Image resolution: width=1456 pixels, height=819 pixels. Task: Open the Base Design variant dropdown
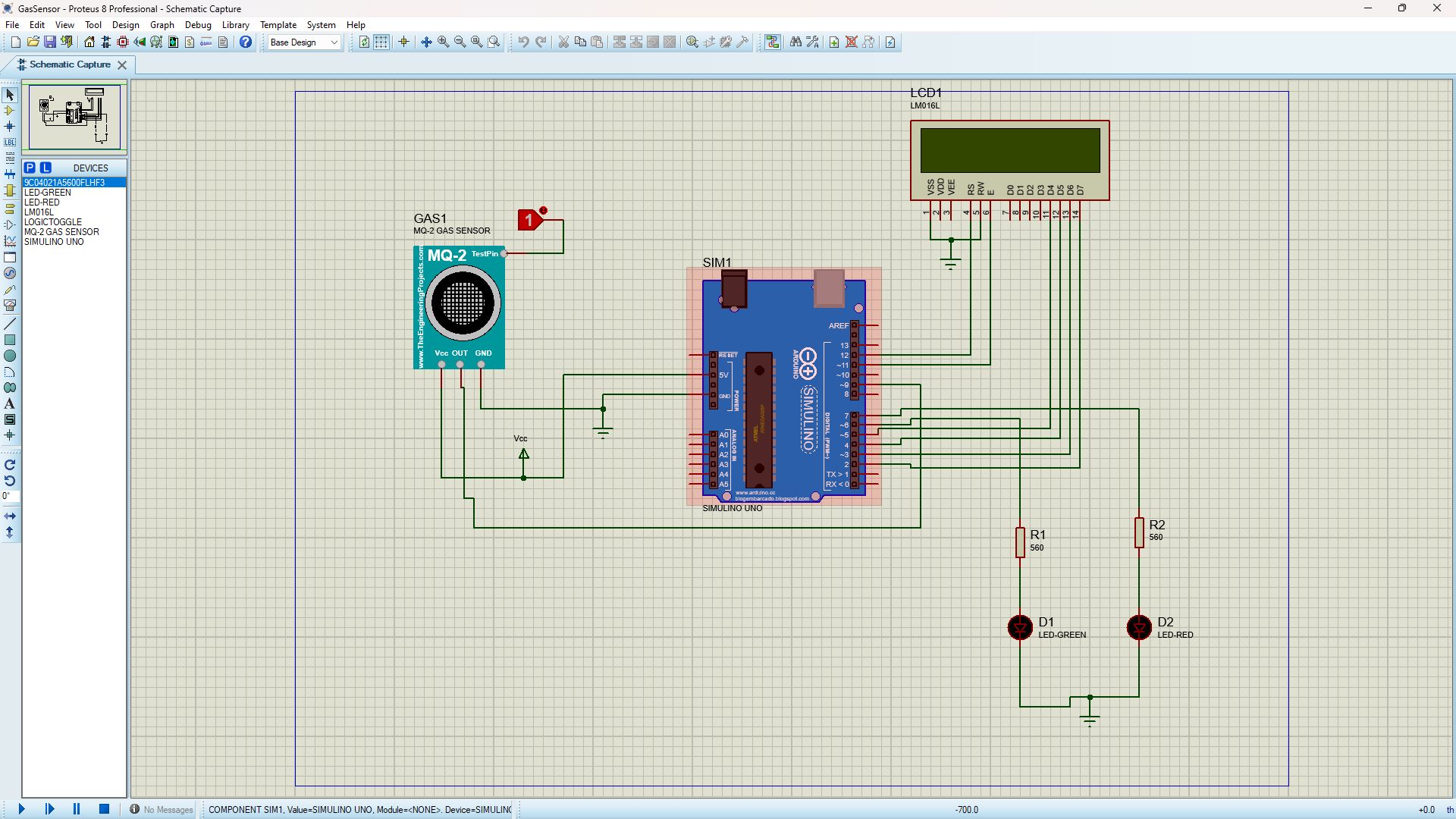(304, 42)
